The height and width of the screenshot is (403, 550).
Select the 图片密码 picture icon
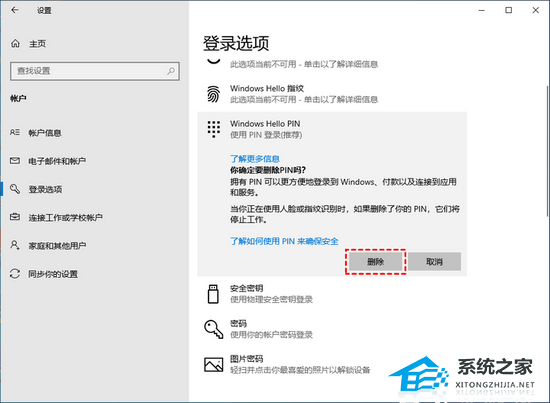tap(214, 364)
